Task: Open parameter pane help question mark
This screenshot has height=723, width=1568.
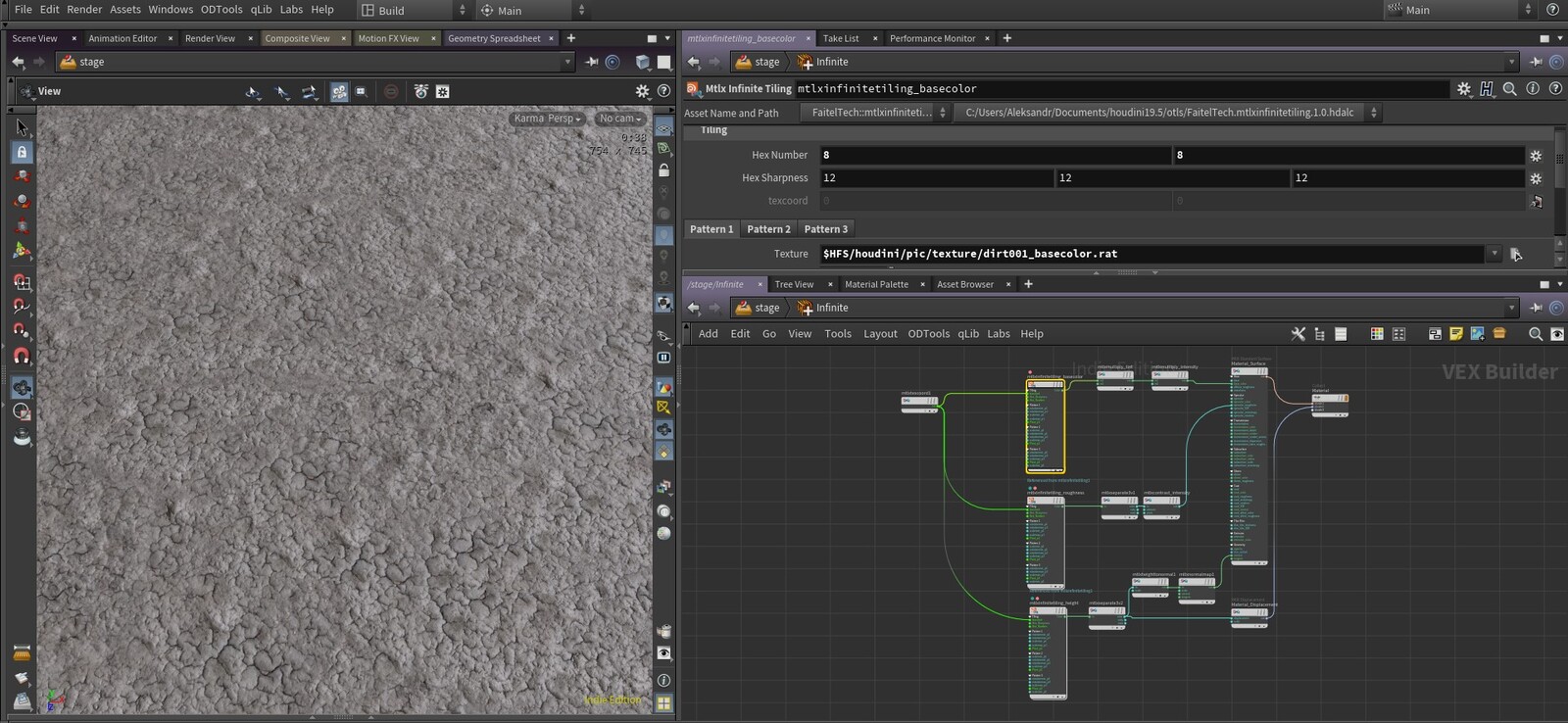Action: pos(1555,88)
